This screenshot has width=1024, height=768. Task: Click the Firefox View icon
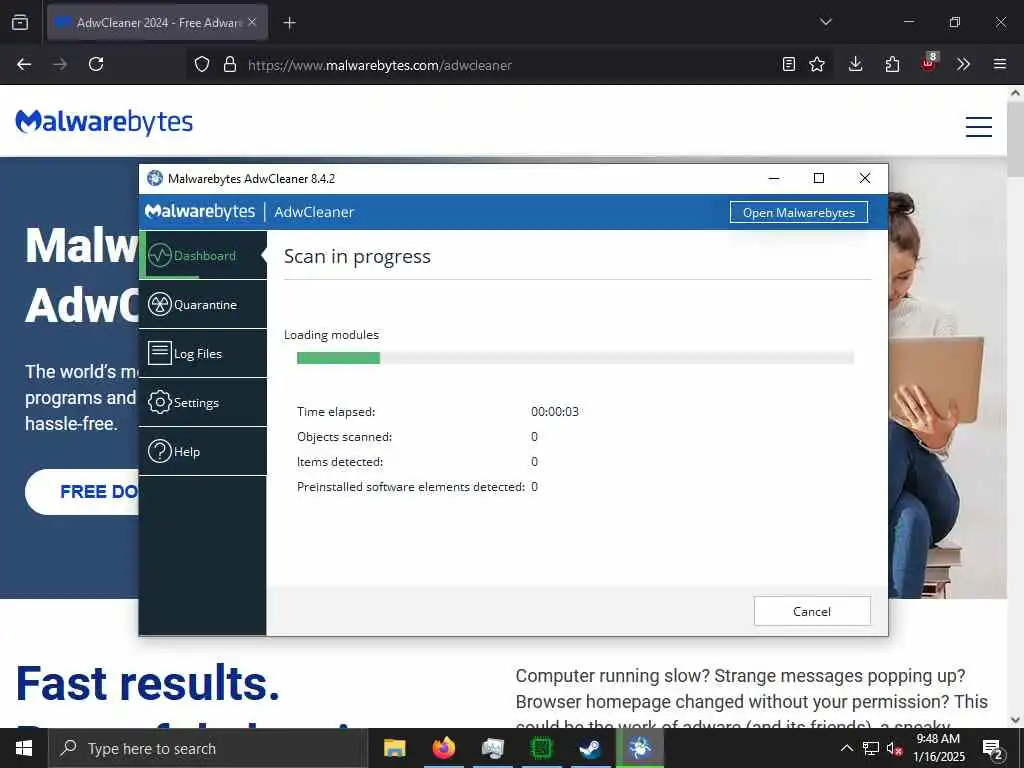[x=20, y=22]
